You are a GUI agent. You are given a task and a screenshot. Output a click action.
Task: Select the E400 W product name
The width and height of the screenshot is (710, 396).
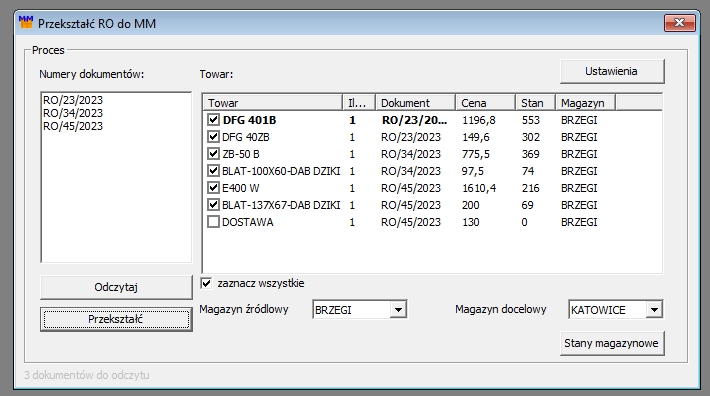pyautogui.click(x=240, y=188)
